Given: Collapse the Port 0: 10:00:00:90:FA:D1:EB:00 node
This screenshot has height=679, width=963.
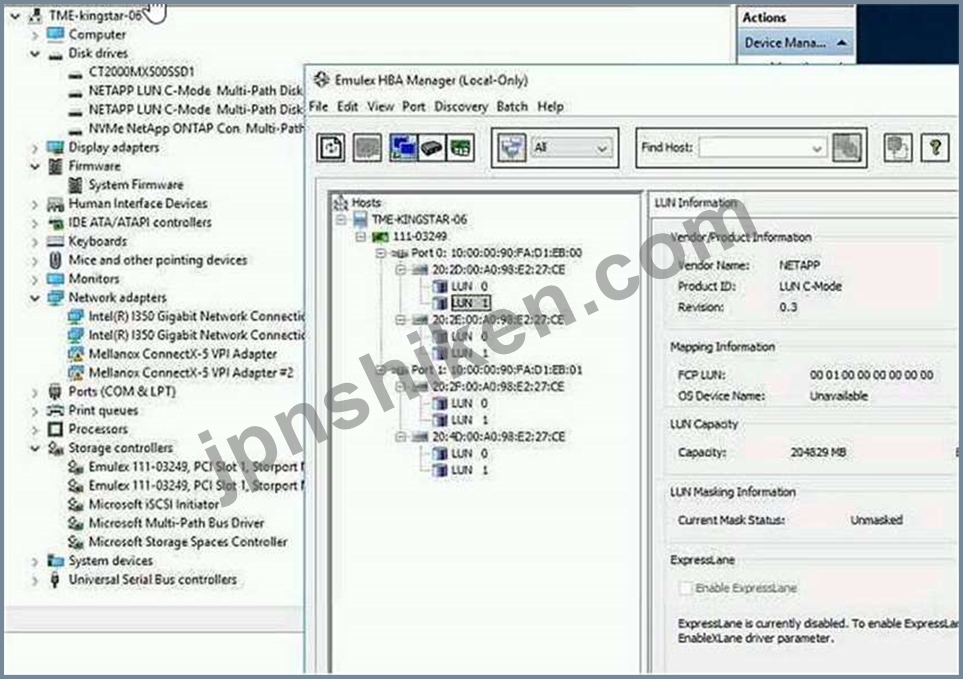Looking at the screenshot, I should coord(381,253).
